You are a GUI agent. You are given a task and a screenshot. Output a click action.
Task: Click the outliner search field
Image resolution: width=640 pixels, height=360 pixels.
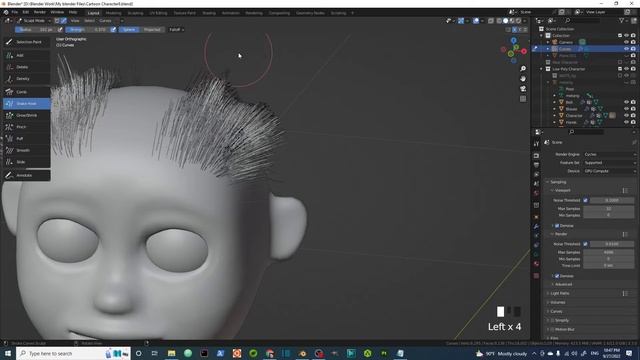tap(582, 20)
